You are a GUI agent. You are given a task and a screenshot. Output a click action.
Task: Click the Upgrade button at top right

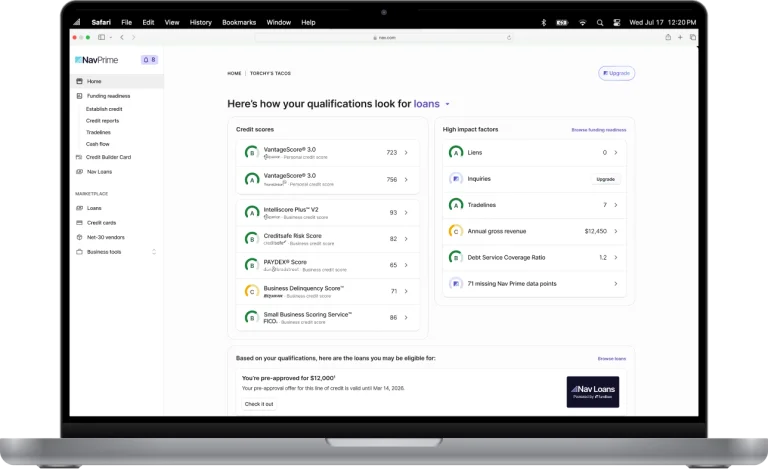pyautogui.click(x=616, y=73)
